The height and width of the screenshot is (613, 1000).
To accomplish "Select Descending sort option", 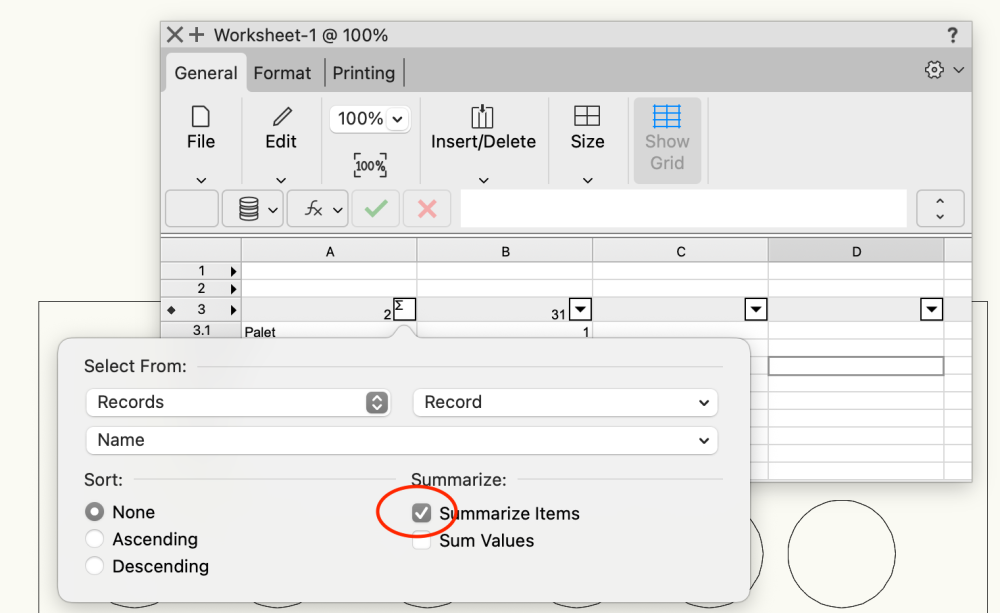I will coord(95,566).
